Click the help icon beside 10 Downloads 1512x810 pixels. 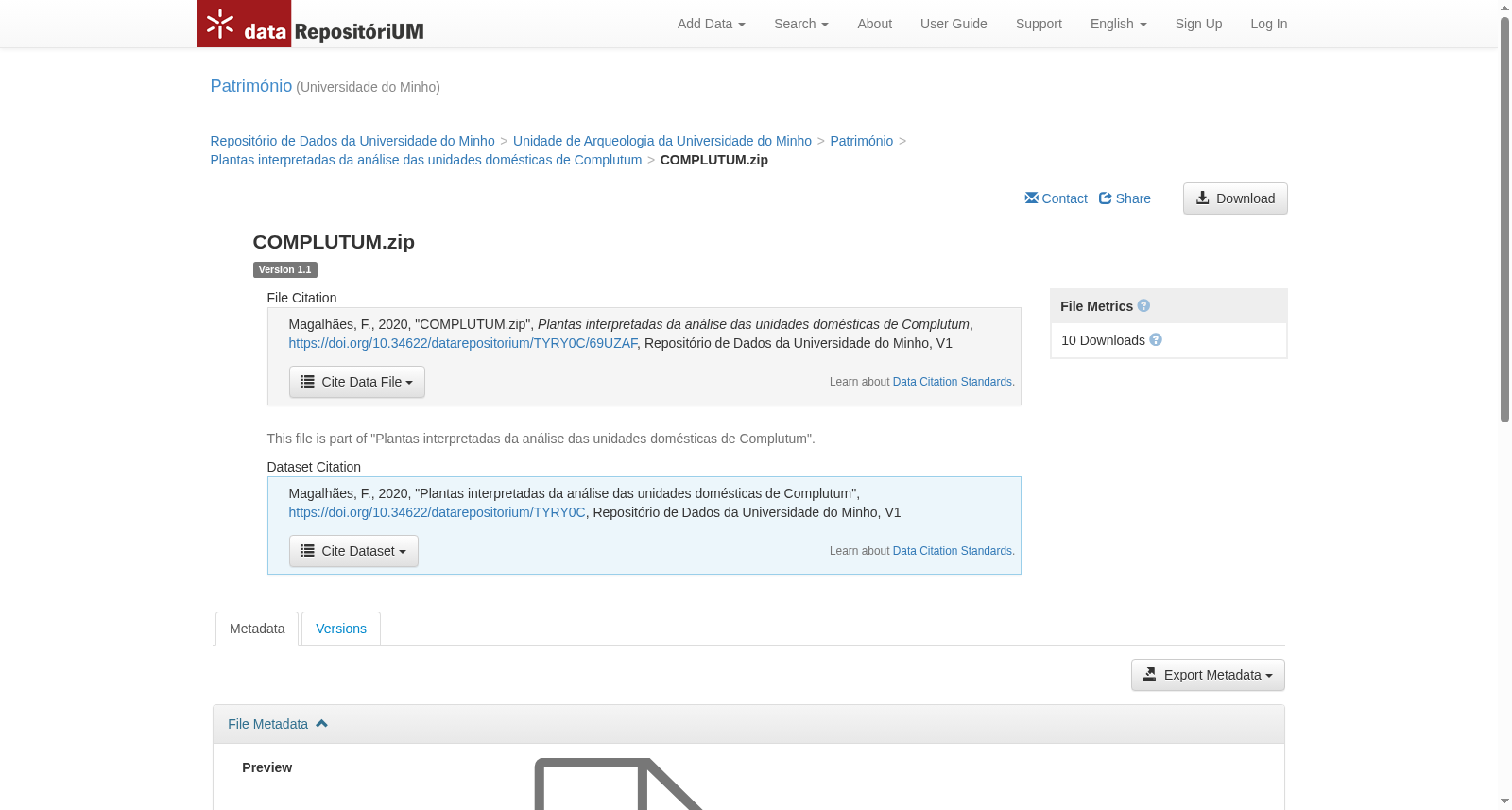click(x=1156, y=339)
